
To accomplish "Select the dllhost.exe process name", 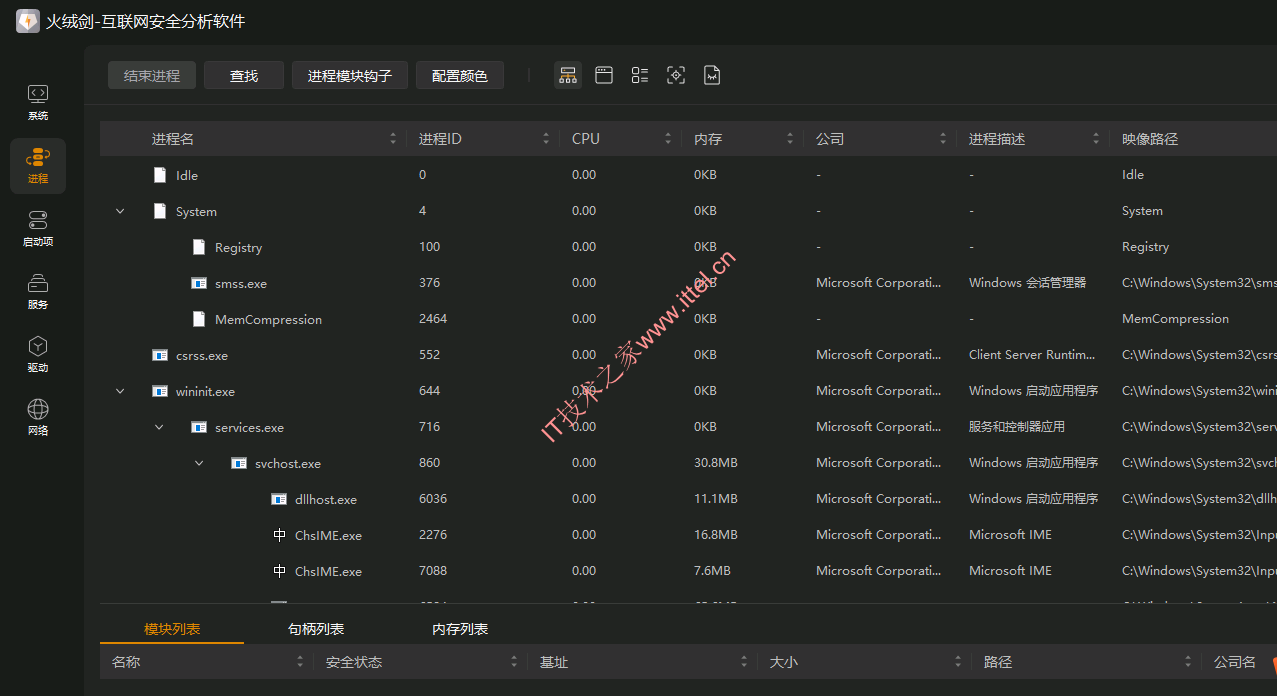I will coord(326,499).
